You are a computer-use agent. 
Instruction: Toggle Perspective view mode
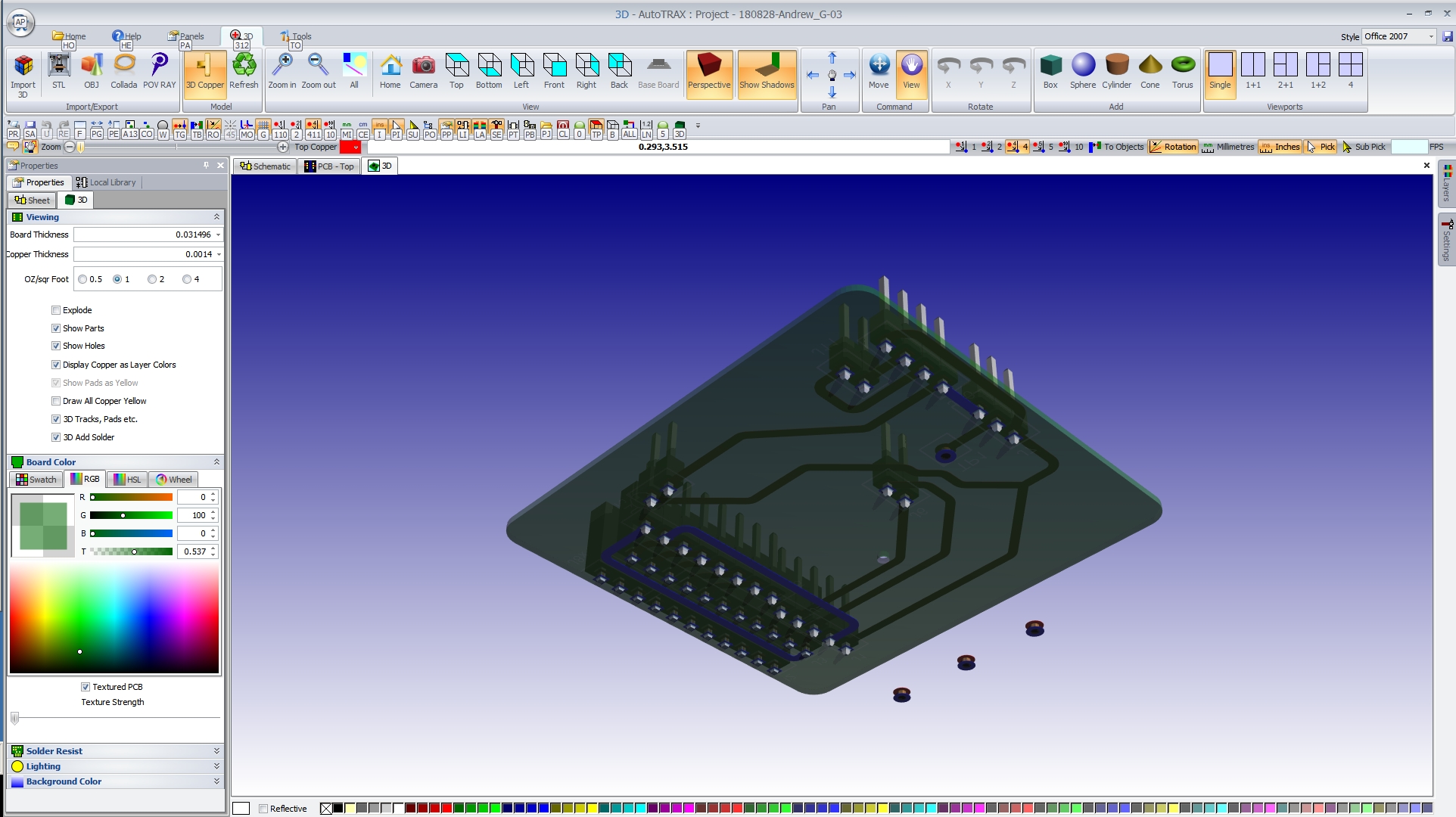click(x=709, y=70)
